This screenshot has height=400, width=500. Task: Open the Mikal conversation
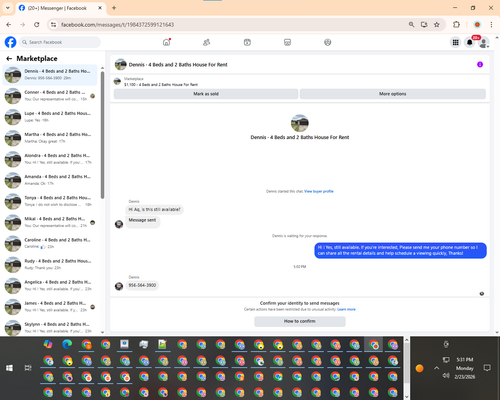50,222
